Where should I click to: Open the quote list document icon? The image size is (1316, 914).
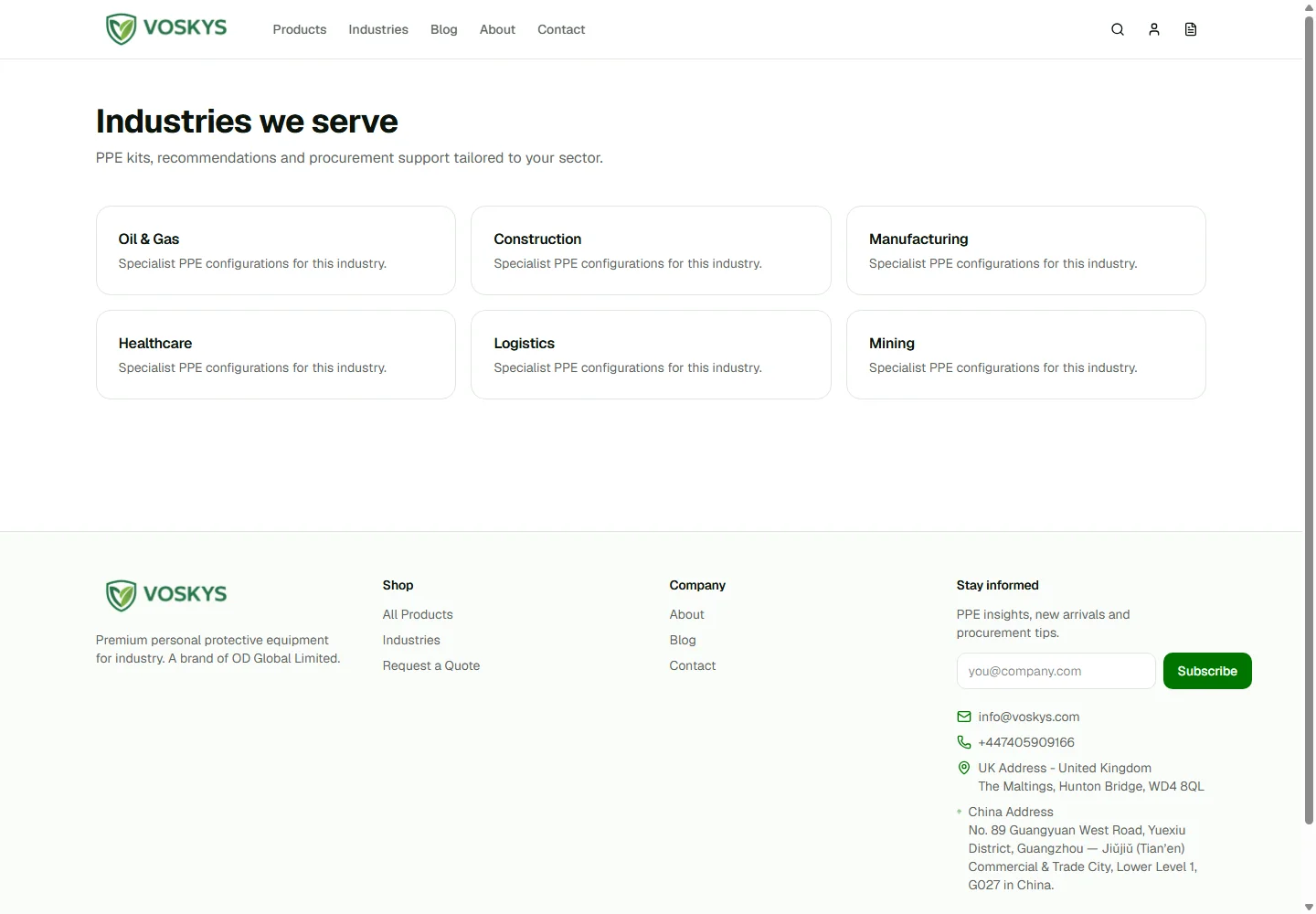coord(1191,29)
